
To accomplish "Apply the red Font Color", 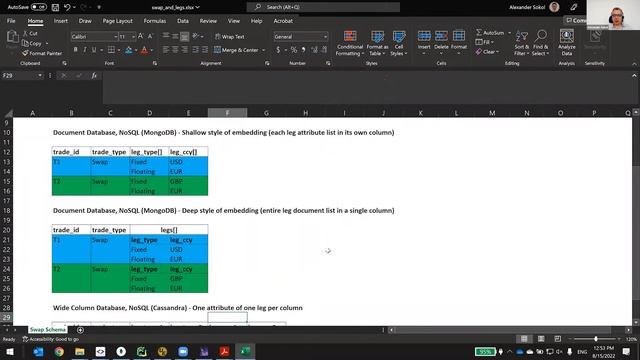I will pos(144,50).
